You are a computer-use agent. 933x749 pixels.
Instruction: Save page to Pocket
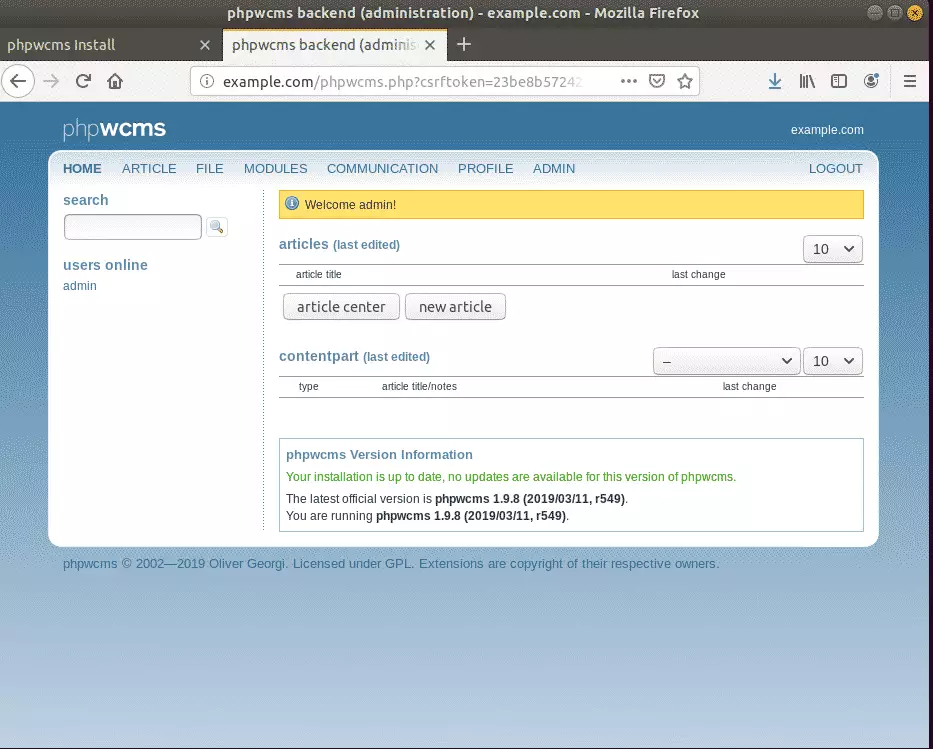click(657, 81)
